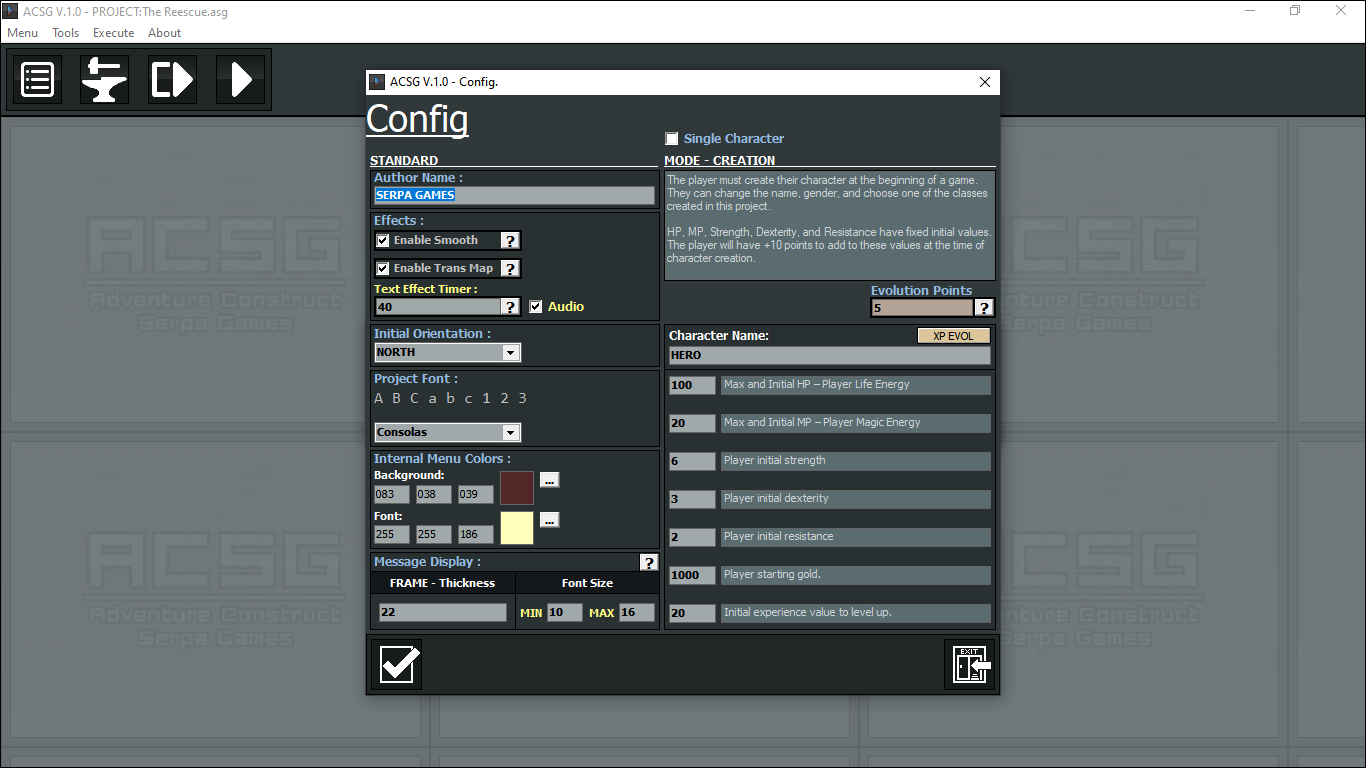Click the initial experience value field
The width and height of the screenshot is (1366, 768).
(x=692, y=613)
